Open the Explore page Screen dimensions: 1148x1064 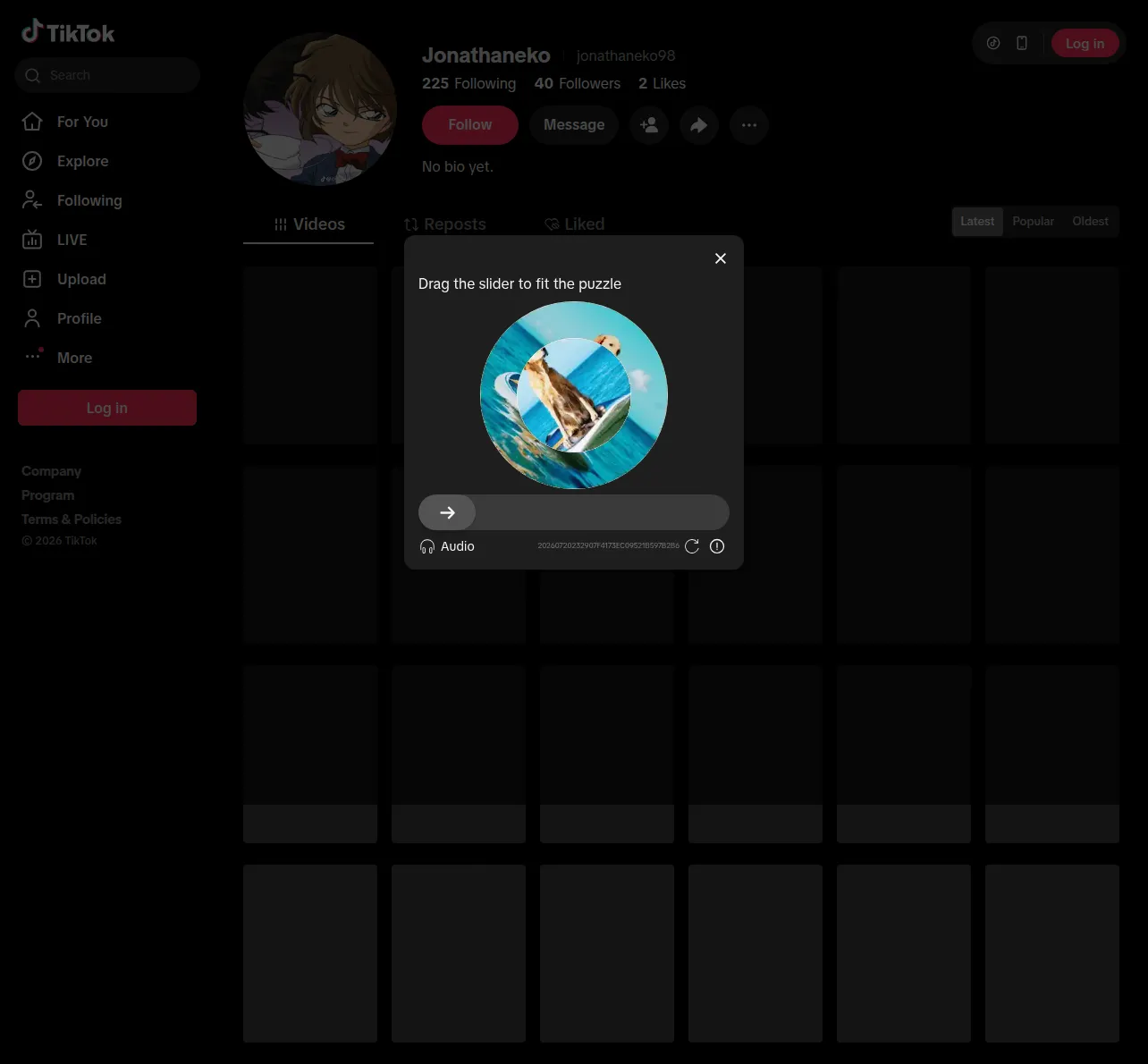coord(82,161)
